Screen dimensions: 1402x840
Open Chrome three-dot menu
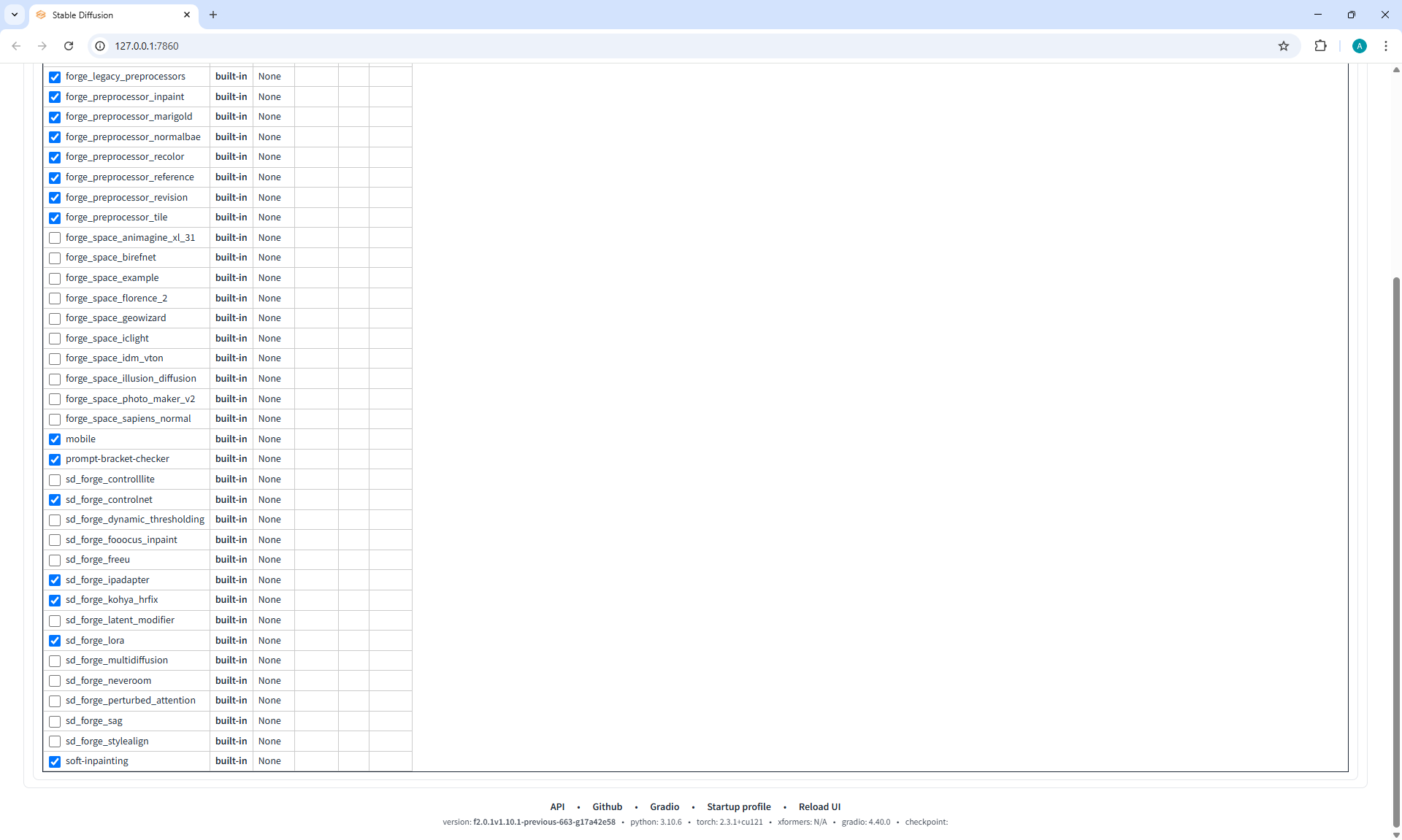[x=1385, y=46]
